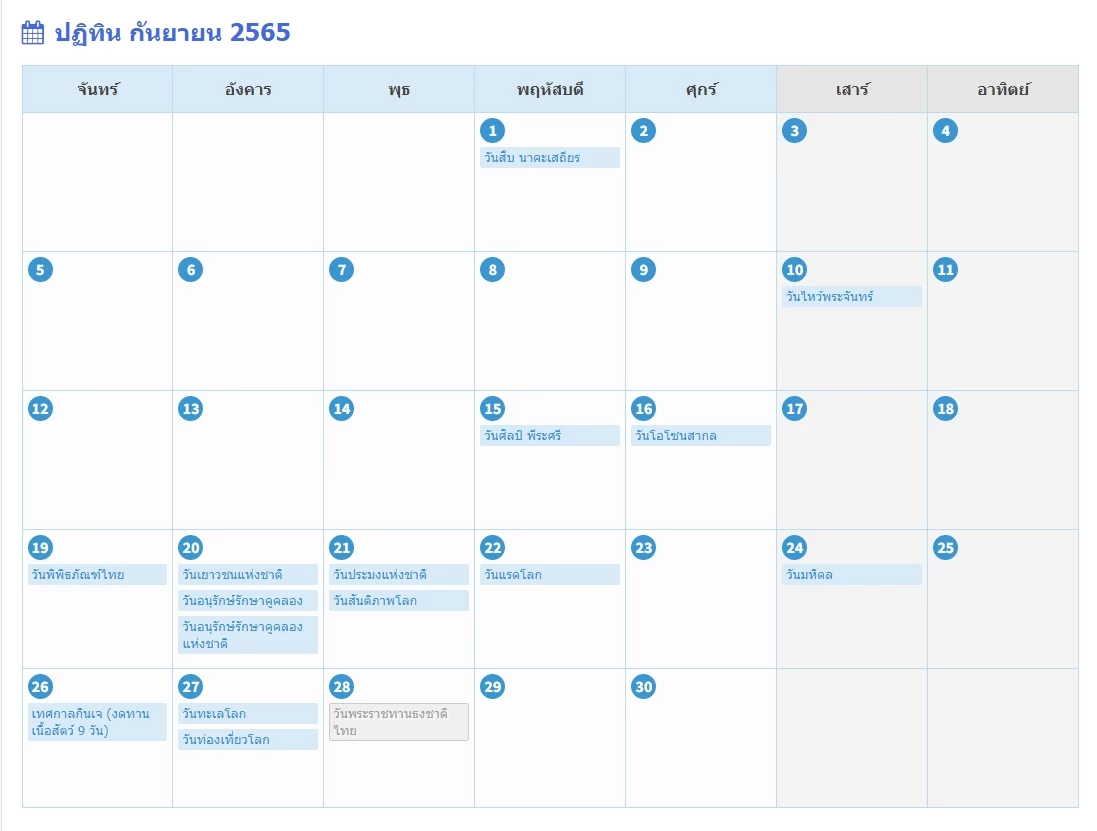Open the เทศกาลกินเจ festival event
This screenshot has width=1097, height=831.
pyautogui.click(x=97, y=722)
